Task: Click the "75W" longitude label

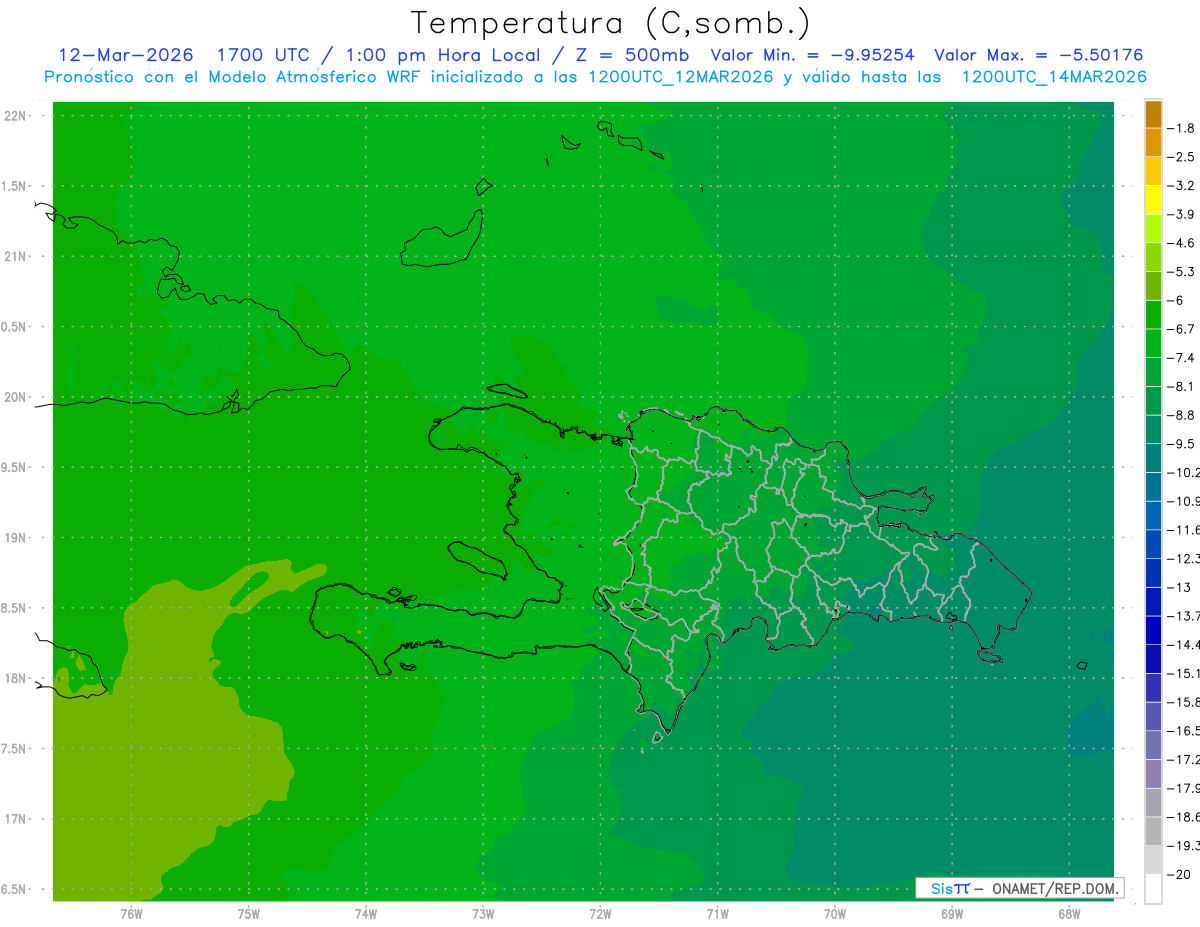Action: tap(249, 913)
